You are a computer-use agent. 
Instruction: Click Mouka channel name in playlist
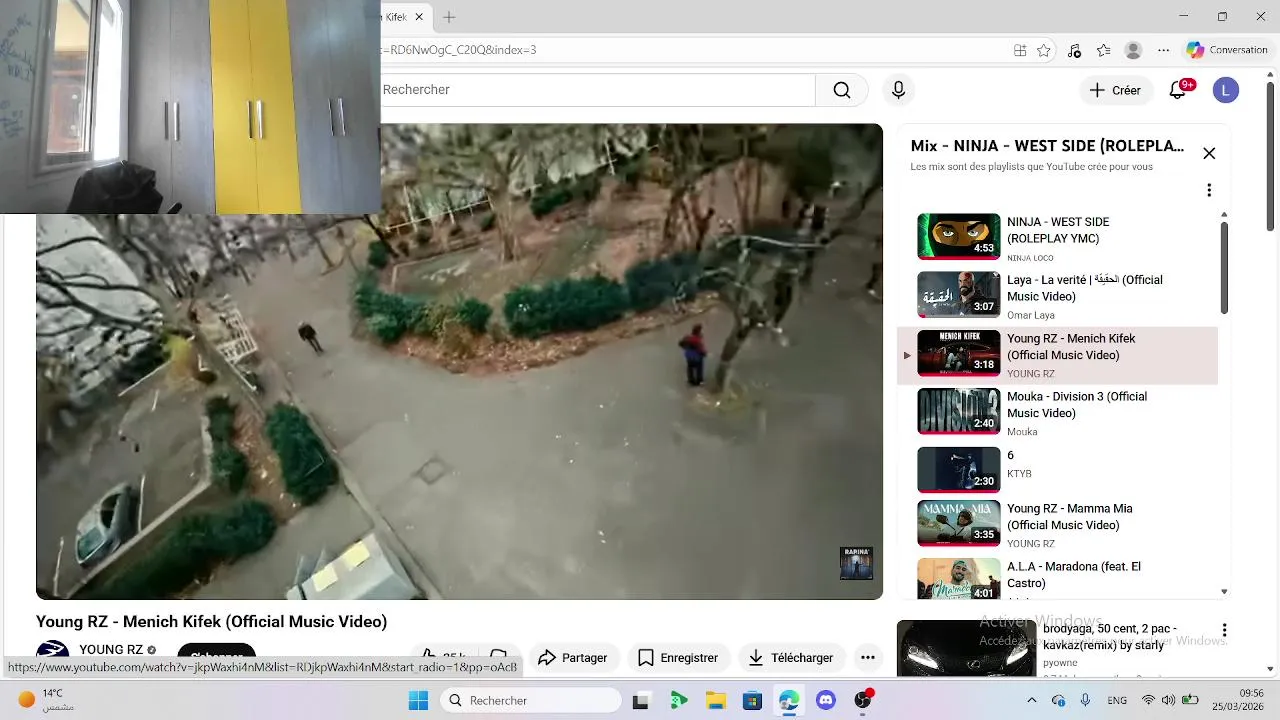pyautogui.click(x=1022, y=432)
